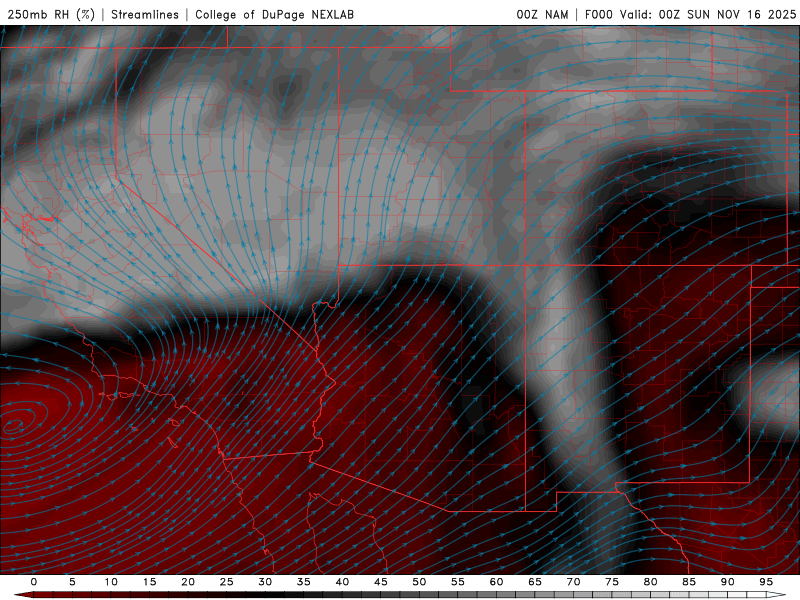This screenshot has width=800, height=600.
Task: Click 'College of DuPage NEXLAB' text
Action: click(274, 15)
